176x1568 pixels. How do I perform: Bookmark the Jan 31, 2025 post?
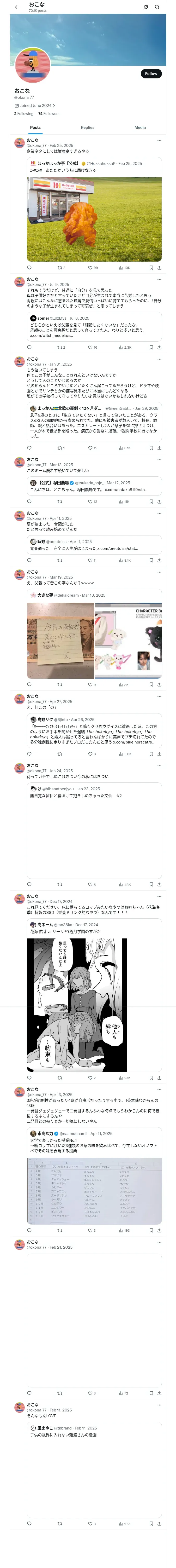click(x=151, y=448)
